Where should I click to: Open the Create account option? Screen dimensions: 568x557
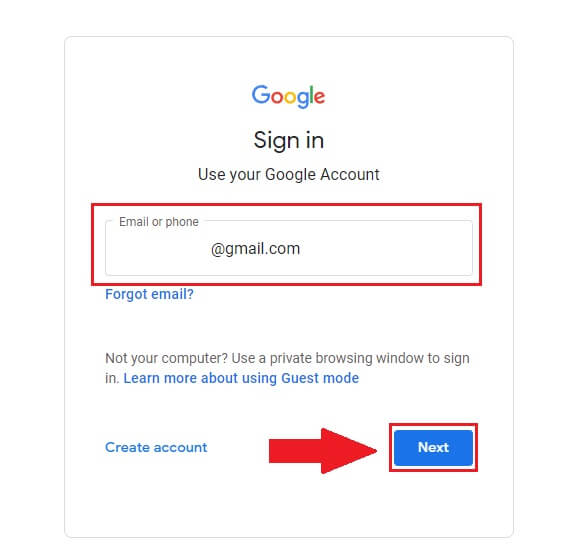[x=156, y=447]
